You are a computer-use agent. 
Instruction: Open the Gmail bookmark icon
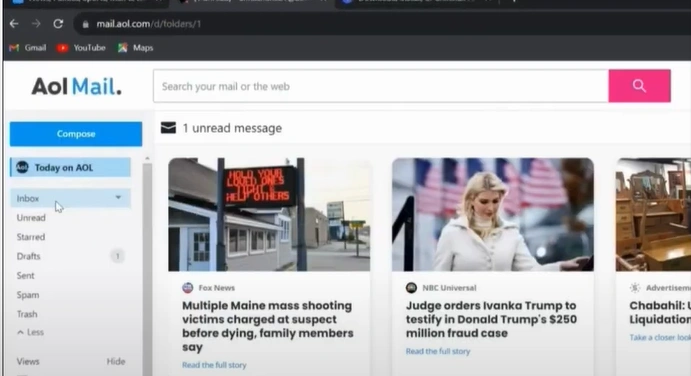[14, 48]
